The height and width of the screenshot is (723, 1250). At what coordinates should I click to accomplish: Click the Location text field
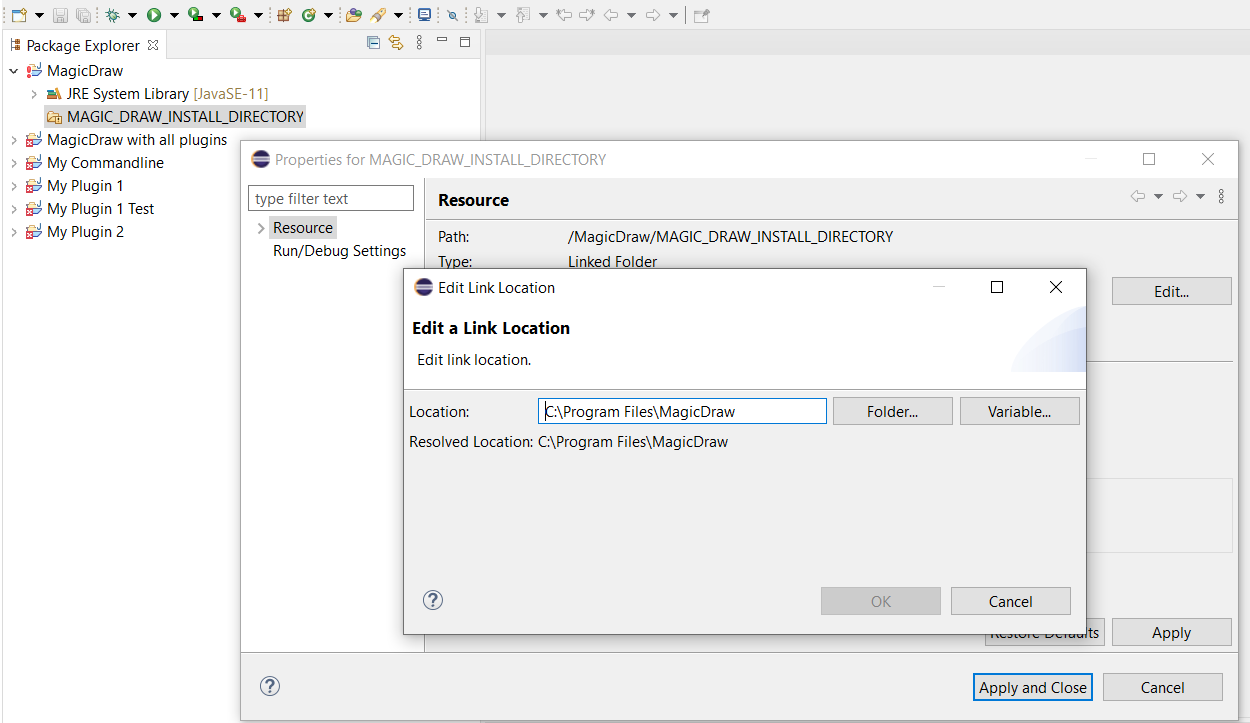coord(682,411)
